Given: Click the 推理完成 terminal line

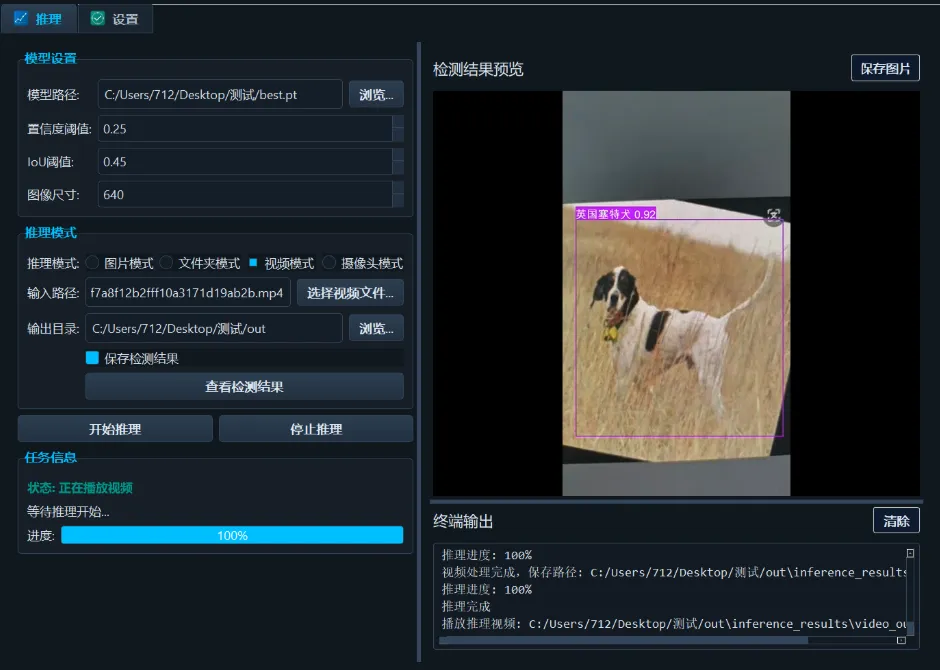Looking at the screenshot, I should pyautogui.click(x=466, y=606).
